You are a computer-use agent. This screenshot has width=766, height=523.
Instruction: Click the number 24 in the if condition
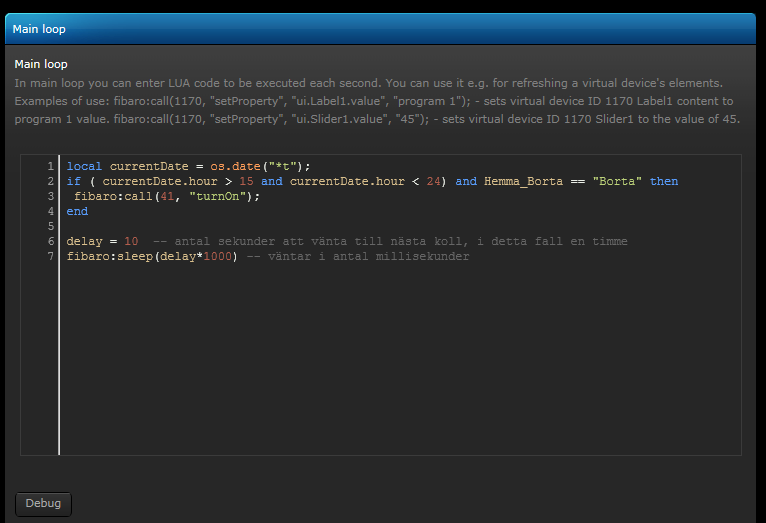click(433, 182)
